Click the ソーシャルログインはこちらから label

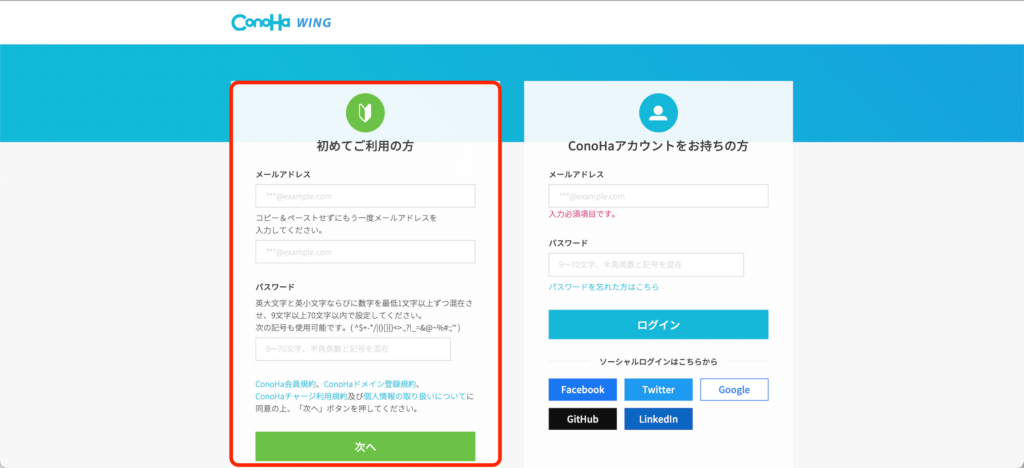pyautogui.click(x=658, y=361)
